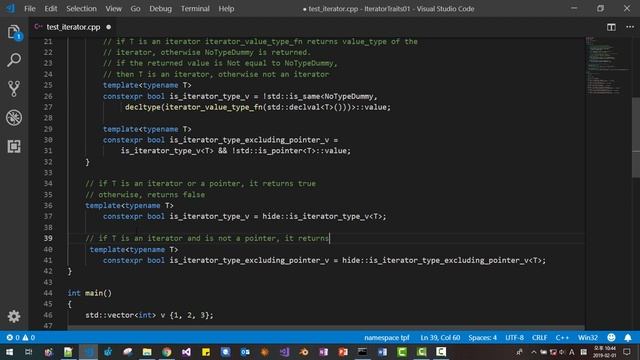
Task: Click on std::vector<int> on line 46
Action: pyautogui.click(x=120, y=315)
